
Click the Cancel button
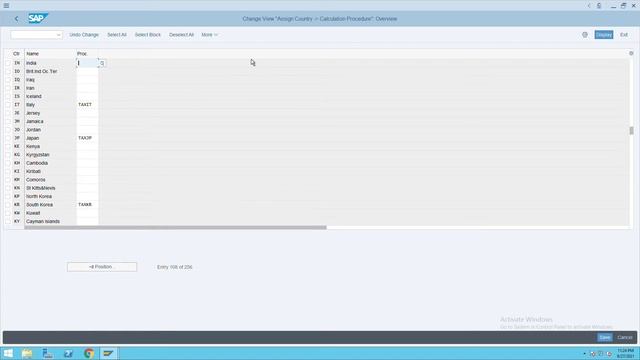coord(624,338)
